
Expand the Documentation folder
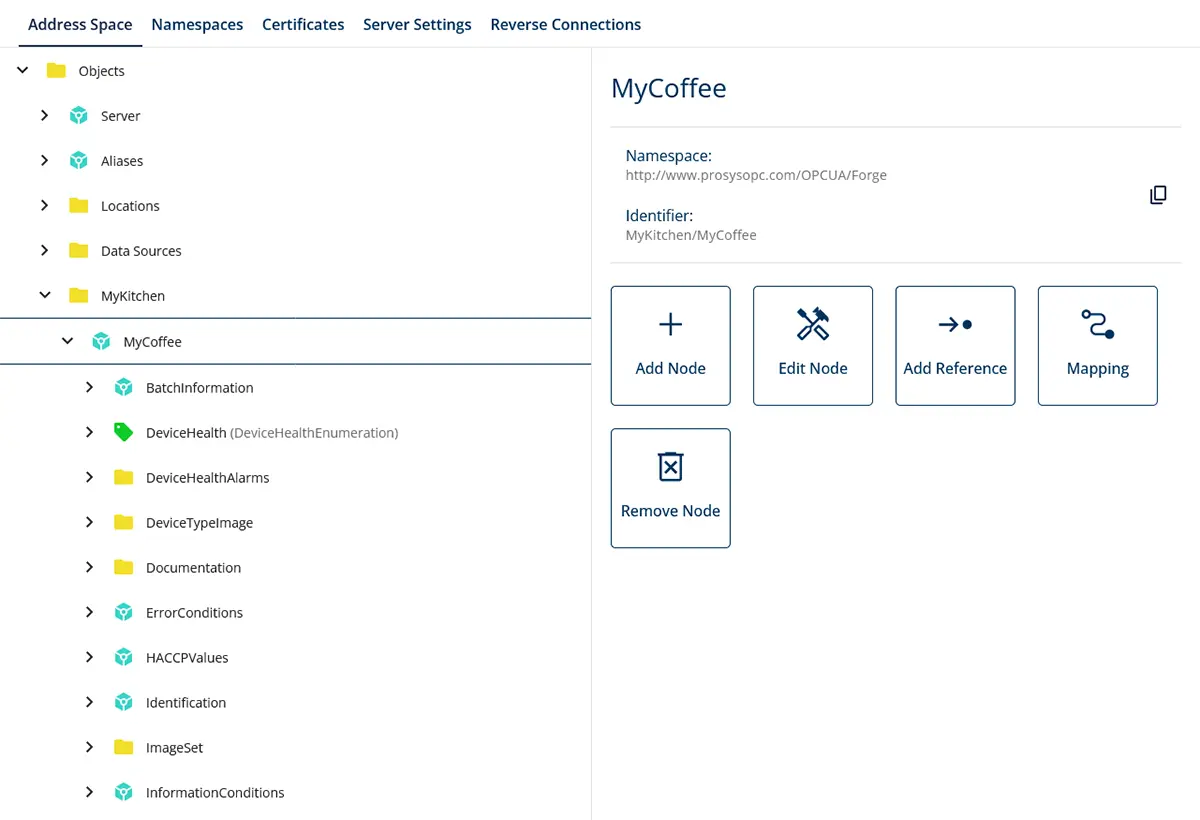coord(89,568)
